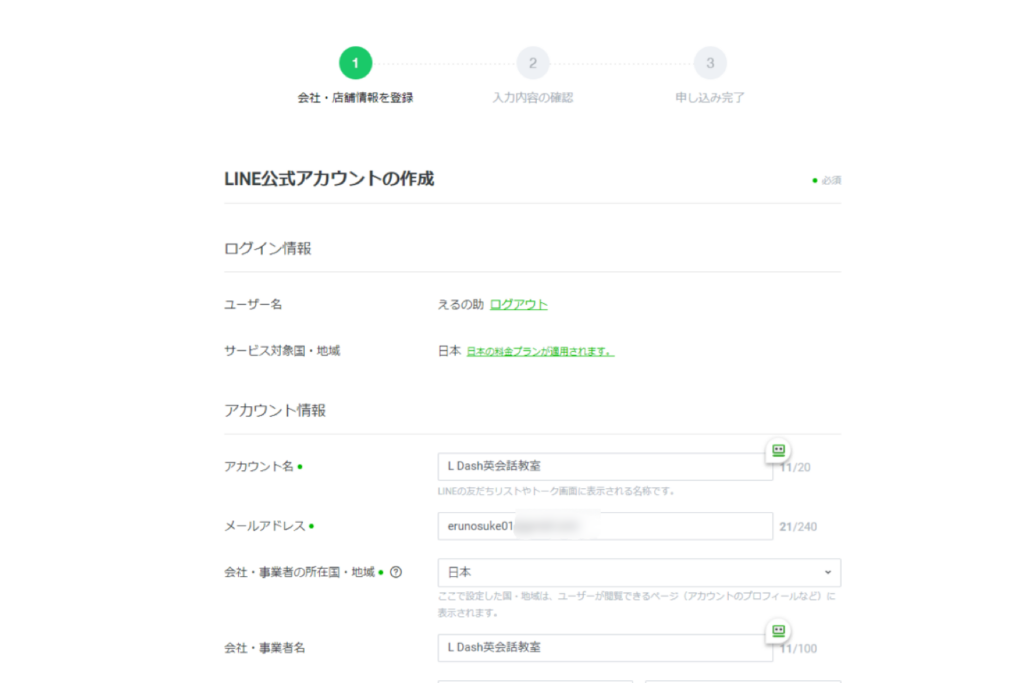Click the ログアウト link
The width and height of the screenshot is (1024, 683).
tap(519, 304)
